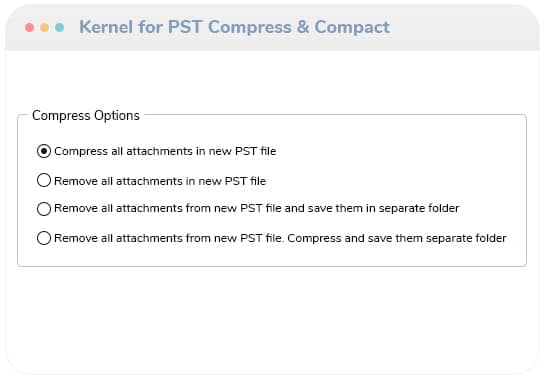Click the empty white area below the Compress Options box
The image size is (545, 380).
coord(272,318)
